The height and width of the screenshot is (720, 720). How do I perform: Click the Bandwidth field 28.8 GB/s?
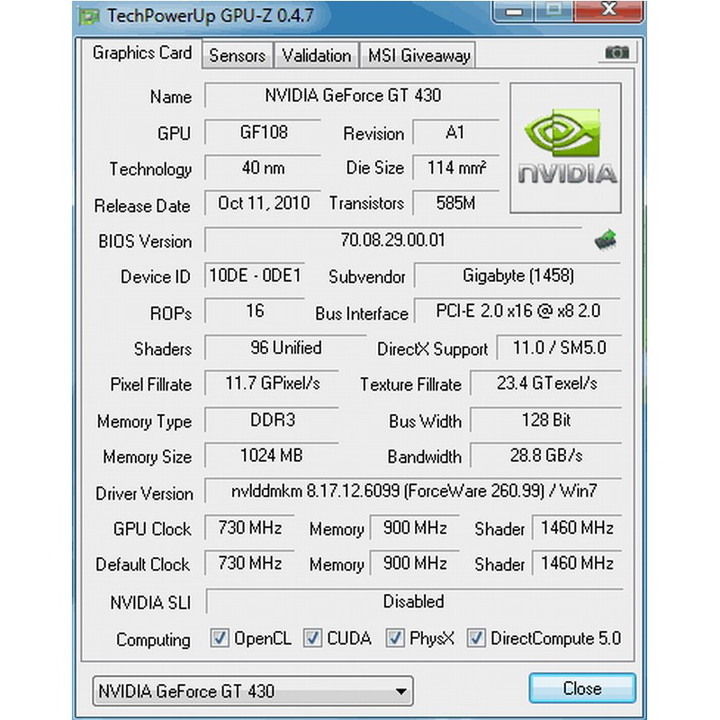pyautogui.click(x=546, y=456)
